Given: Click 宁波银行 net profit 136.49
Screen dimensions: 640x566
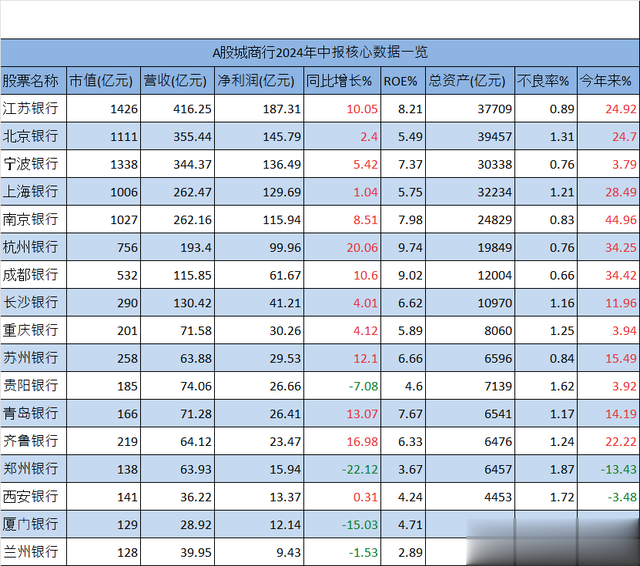Looking at the screenshot, I should tap(282, 164).
